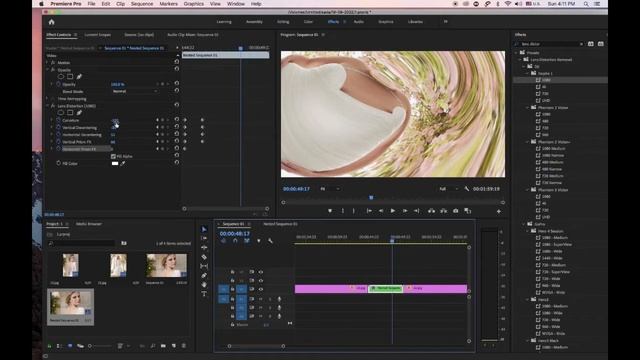Select the green Nested Sequence clip on the timeline
The width and height of the screenshot is (640, 360).
[x=385, y=289]
